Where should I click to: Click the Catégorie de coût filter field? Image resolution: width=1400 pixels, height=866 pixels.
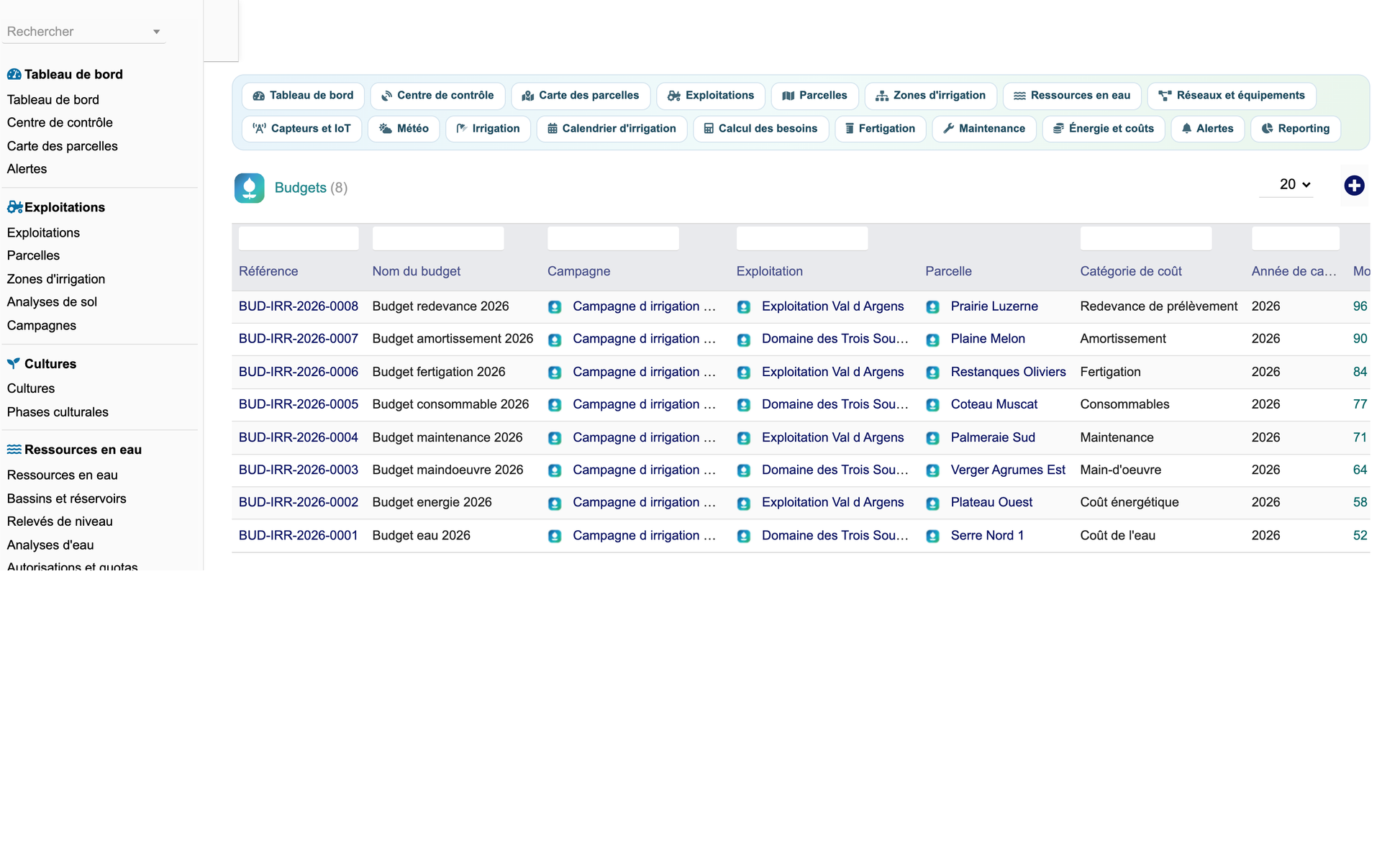coord(1146,238)
